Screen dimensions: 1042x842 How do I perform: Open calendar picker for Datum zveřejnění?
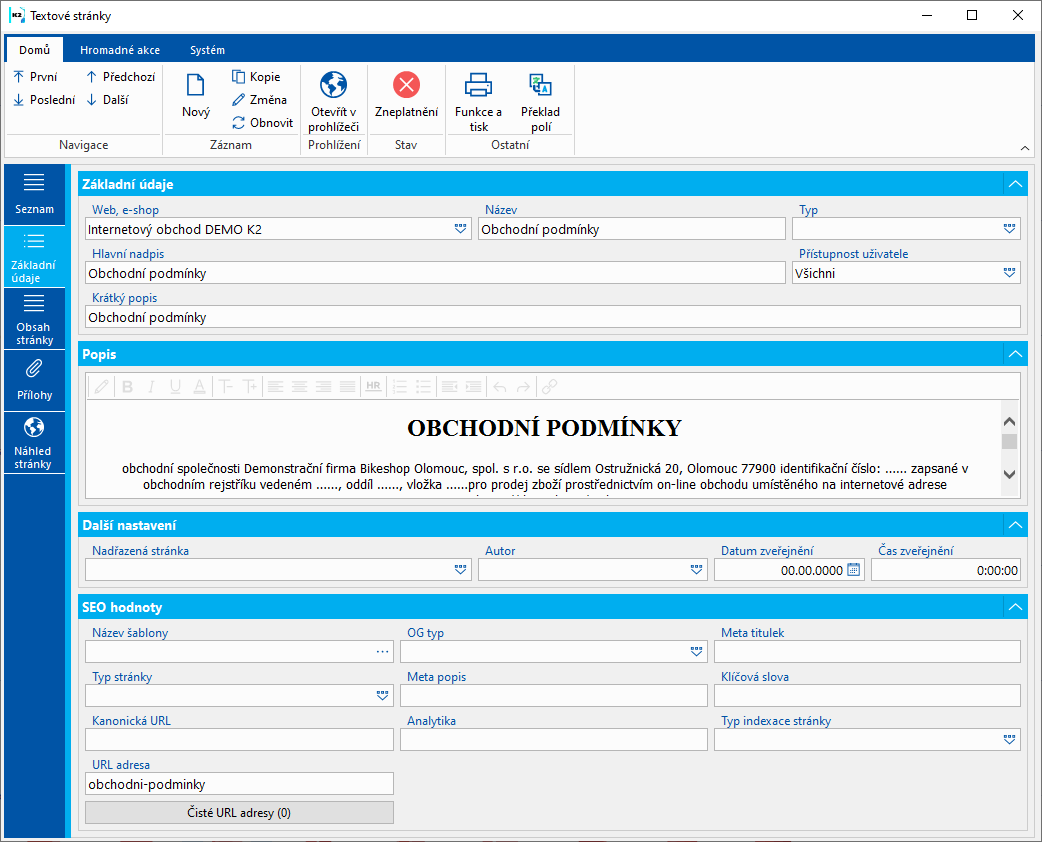[854, 570]
